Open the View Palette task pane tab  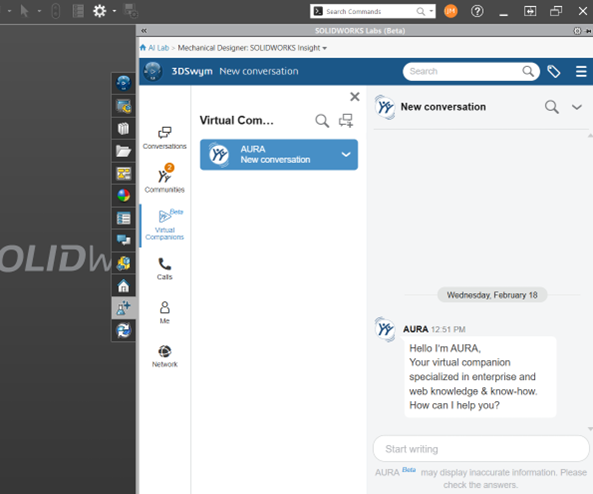tap(123, 174)
